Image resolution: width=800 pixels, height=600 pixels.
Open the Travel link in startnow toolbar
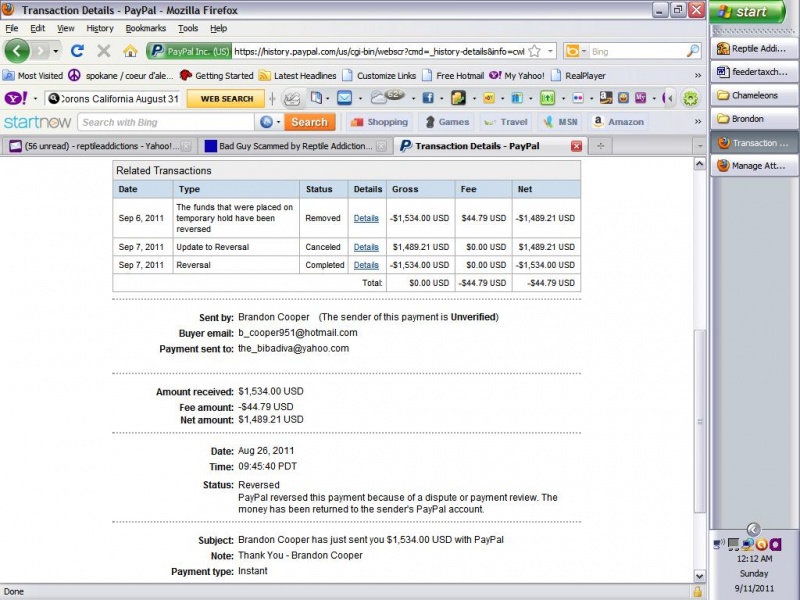tap(506, 122)
